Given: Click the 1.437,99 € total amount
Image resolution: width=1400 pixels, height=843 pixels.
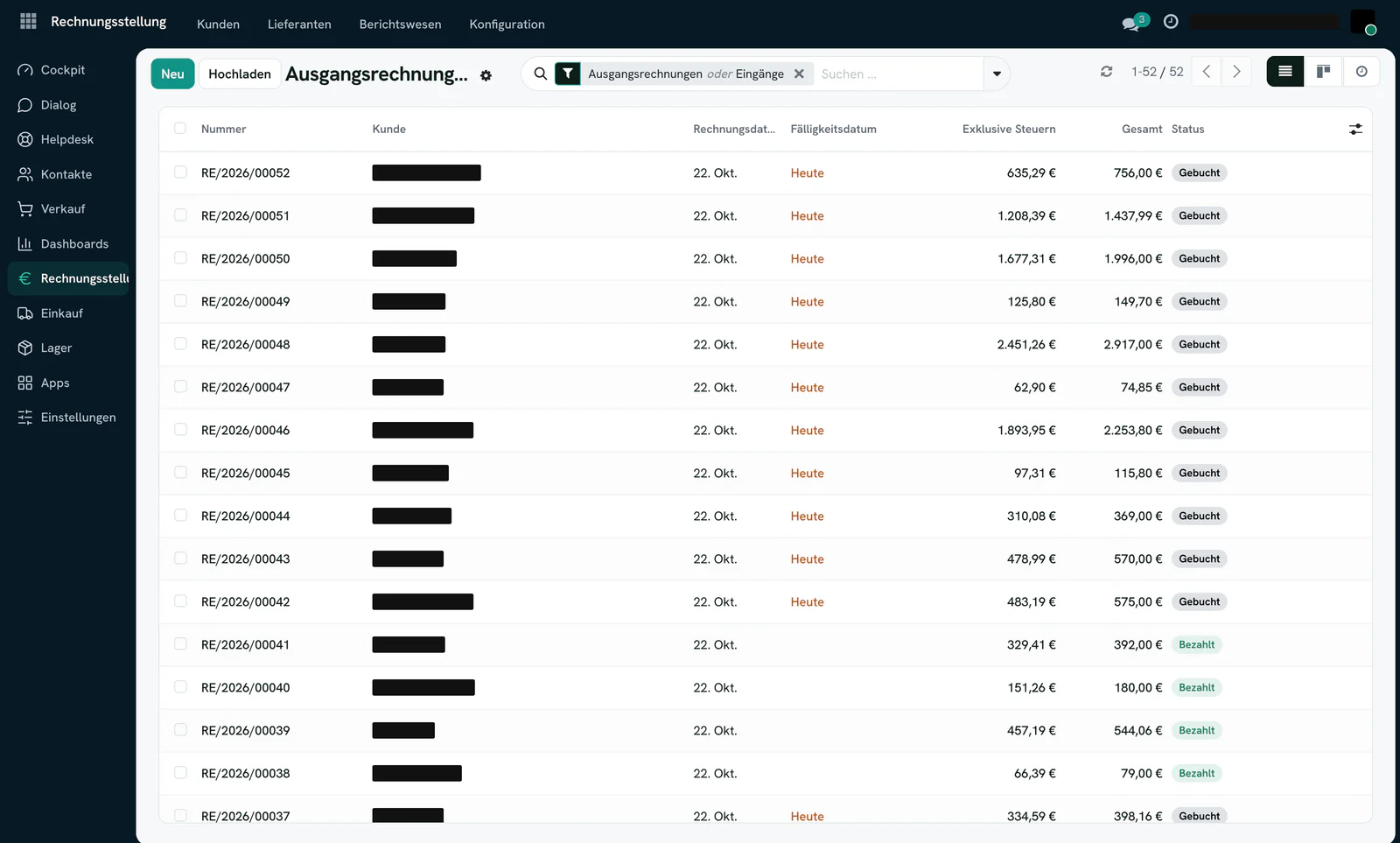Looking at the screenshot, I should pos(1133,216).
